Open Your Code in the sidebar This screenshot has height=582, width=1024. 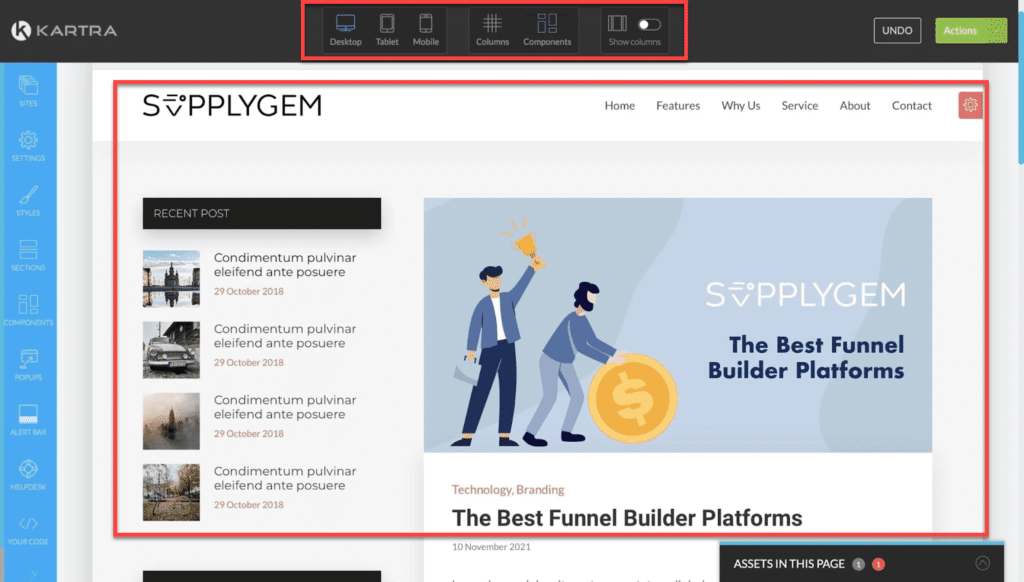point(28,530)
